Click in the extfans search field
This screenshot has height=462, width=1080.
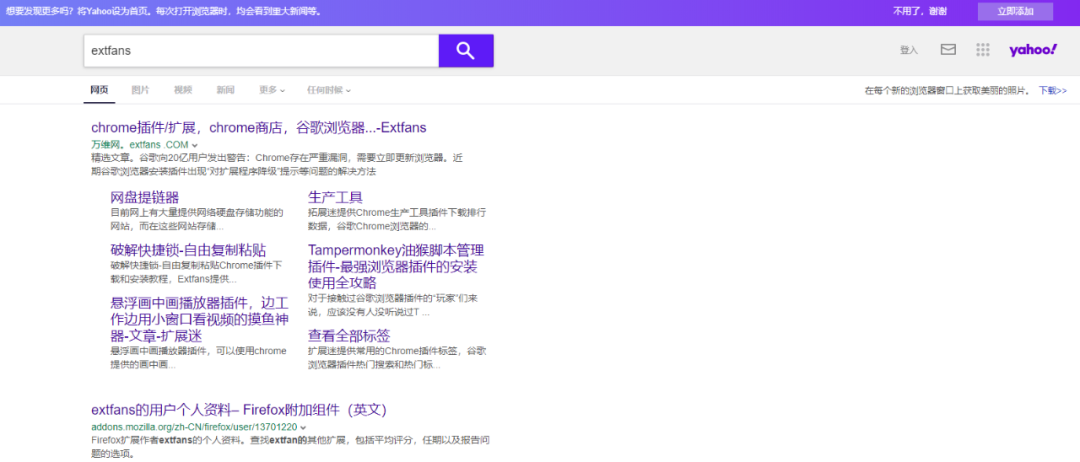pos(261,50)
